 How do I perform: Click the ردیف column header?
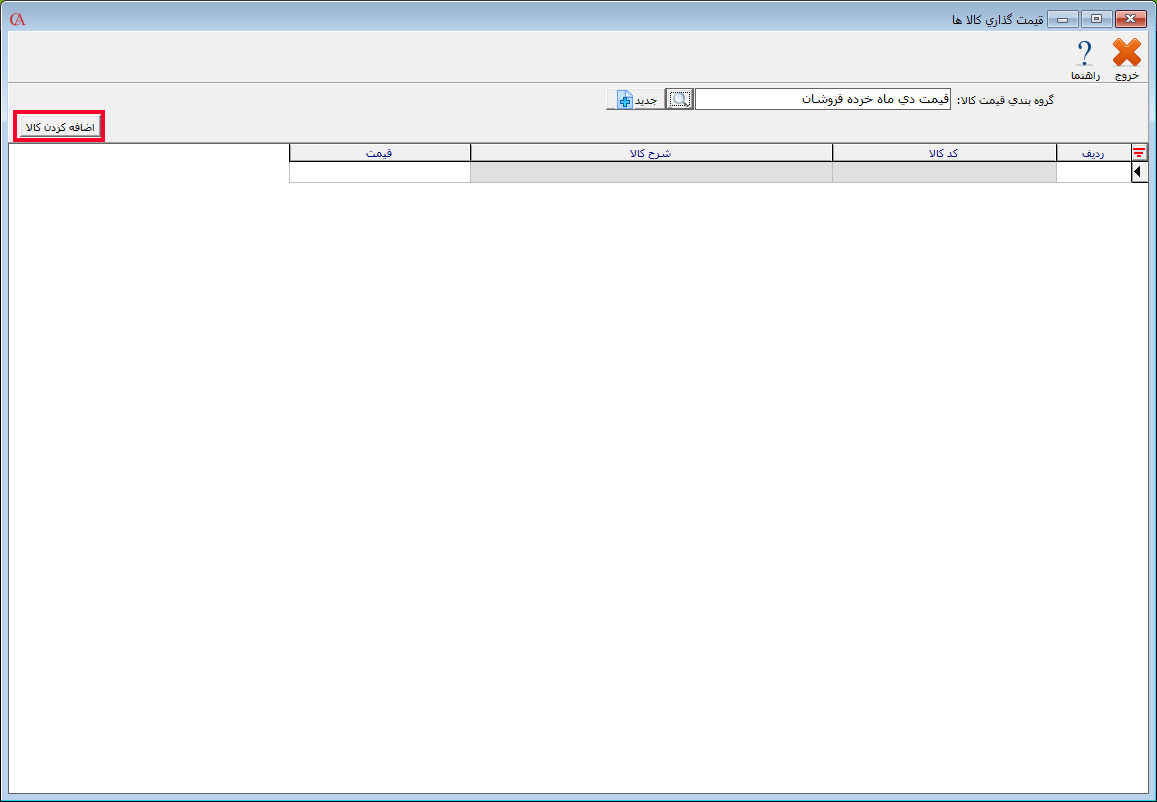(1092, 152)
